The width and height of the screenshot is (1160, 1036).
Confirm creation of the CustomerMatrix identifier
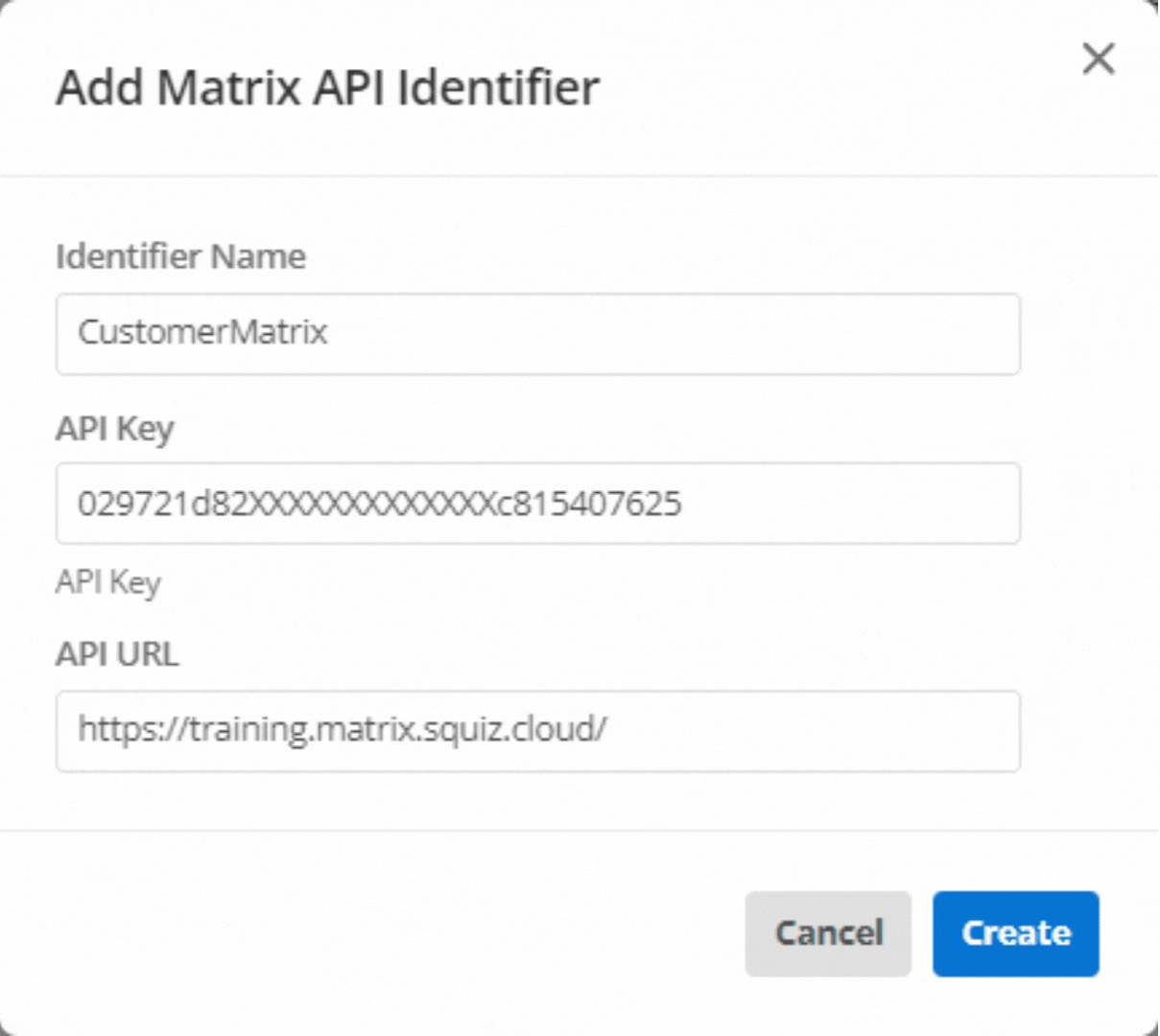coord(1015,933)
